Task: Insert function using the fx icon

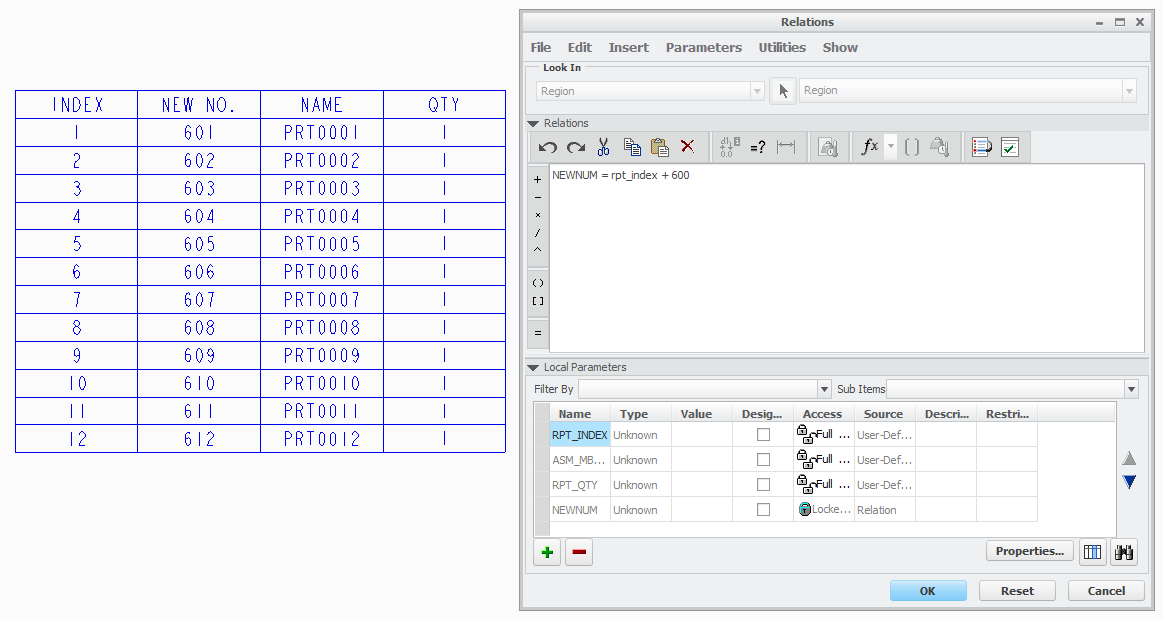Action: pyautogui.click(x=869, y=146)
